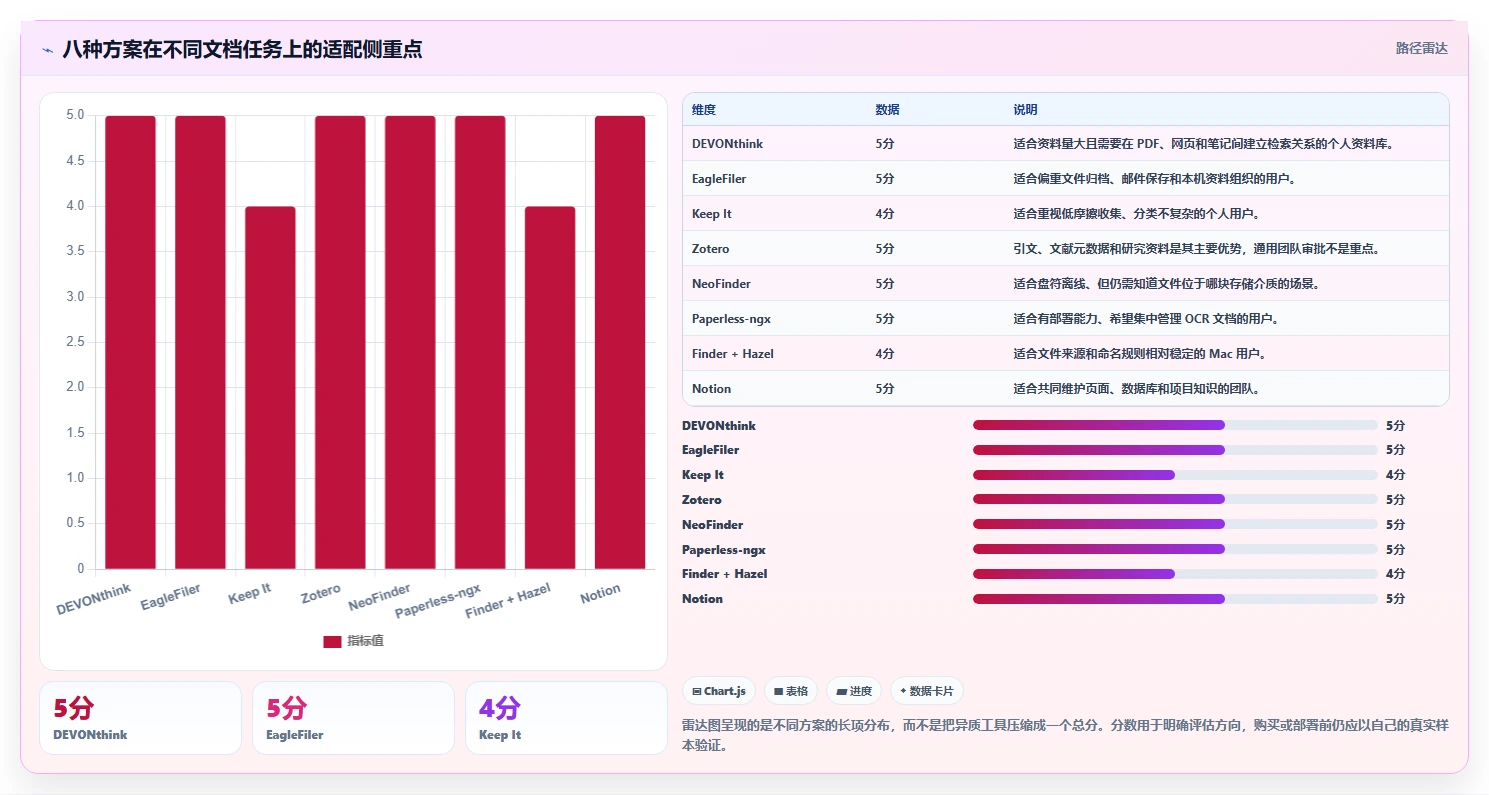Click the Paperless-ngx x-axis label
Viewport: 1489px width, 795px height.
pyautogui.click(x=438, y=601)
